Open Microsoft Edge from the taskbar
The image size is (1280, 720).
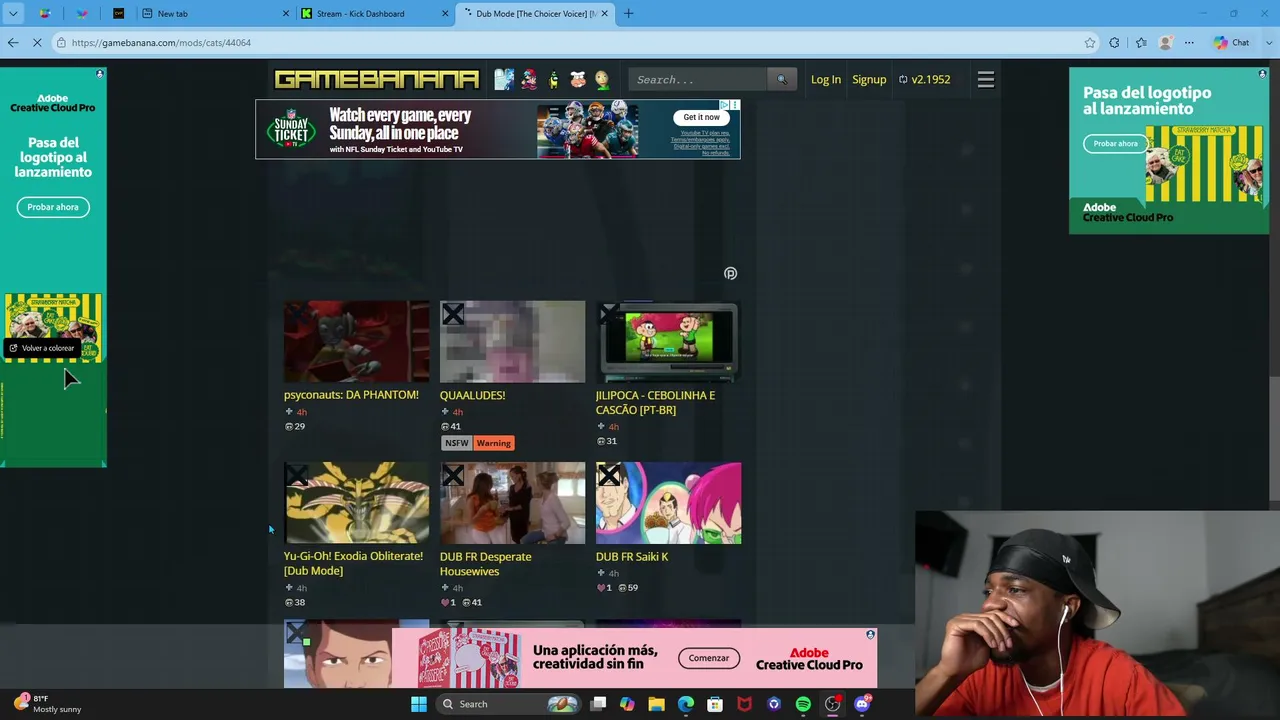(x=686, y=704)
